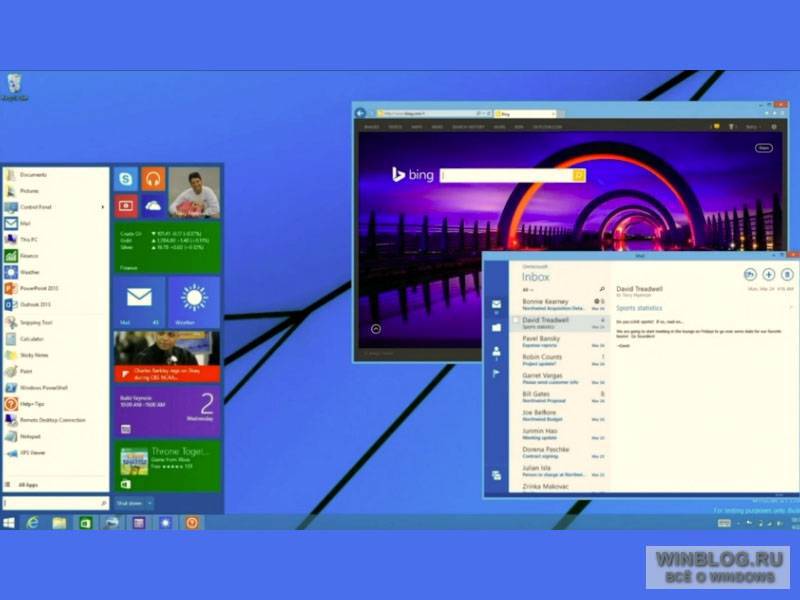Open the All filter dropdown in Mail

(528, 290)
